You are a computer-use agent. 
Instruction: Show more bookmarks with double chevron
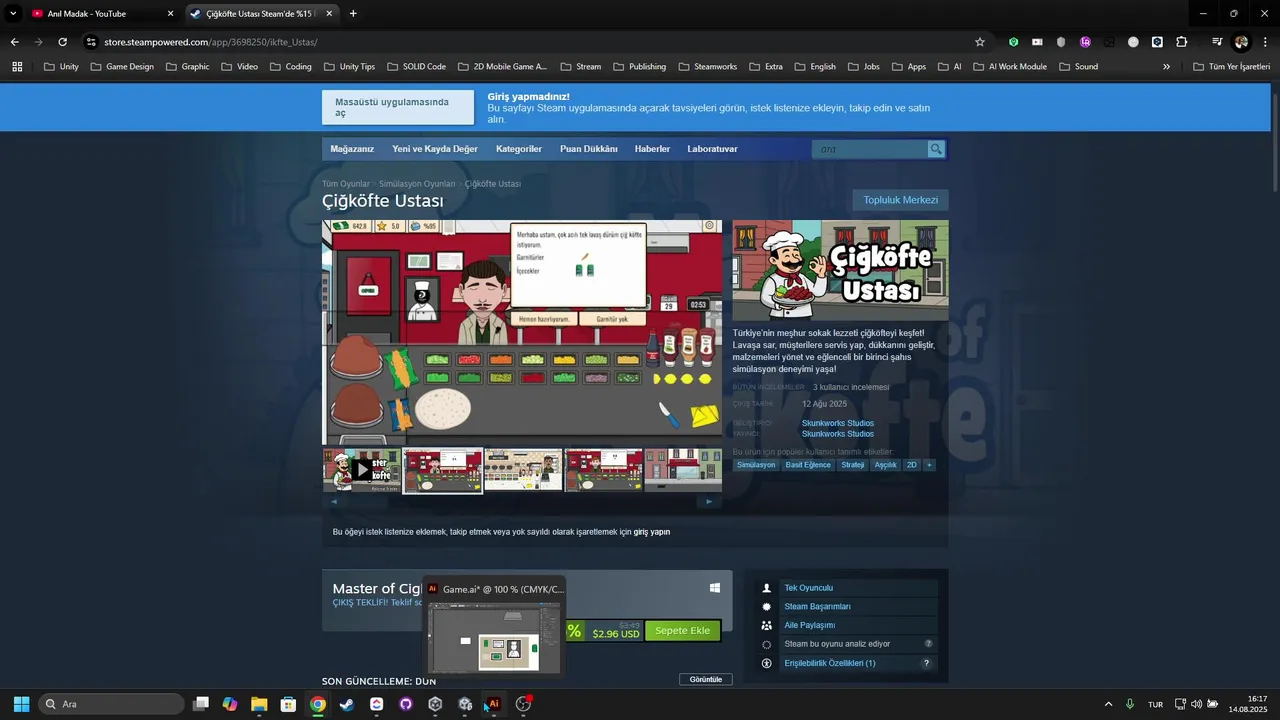1166,67
